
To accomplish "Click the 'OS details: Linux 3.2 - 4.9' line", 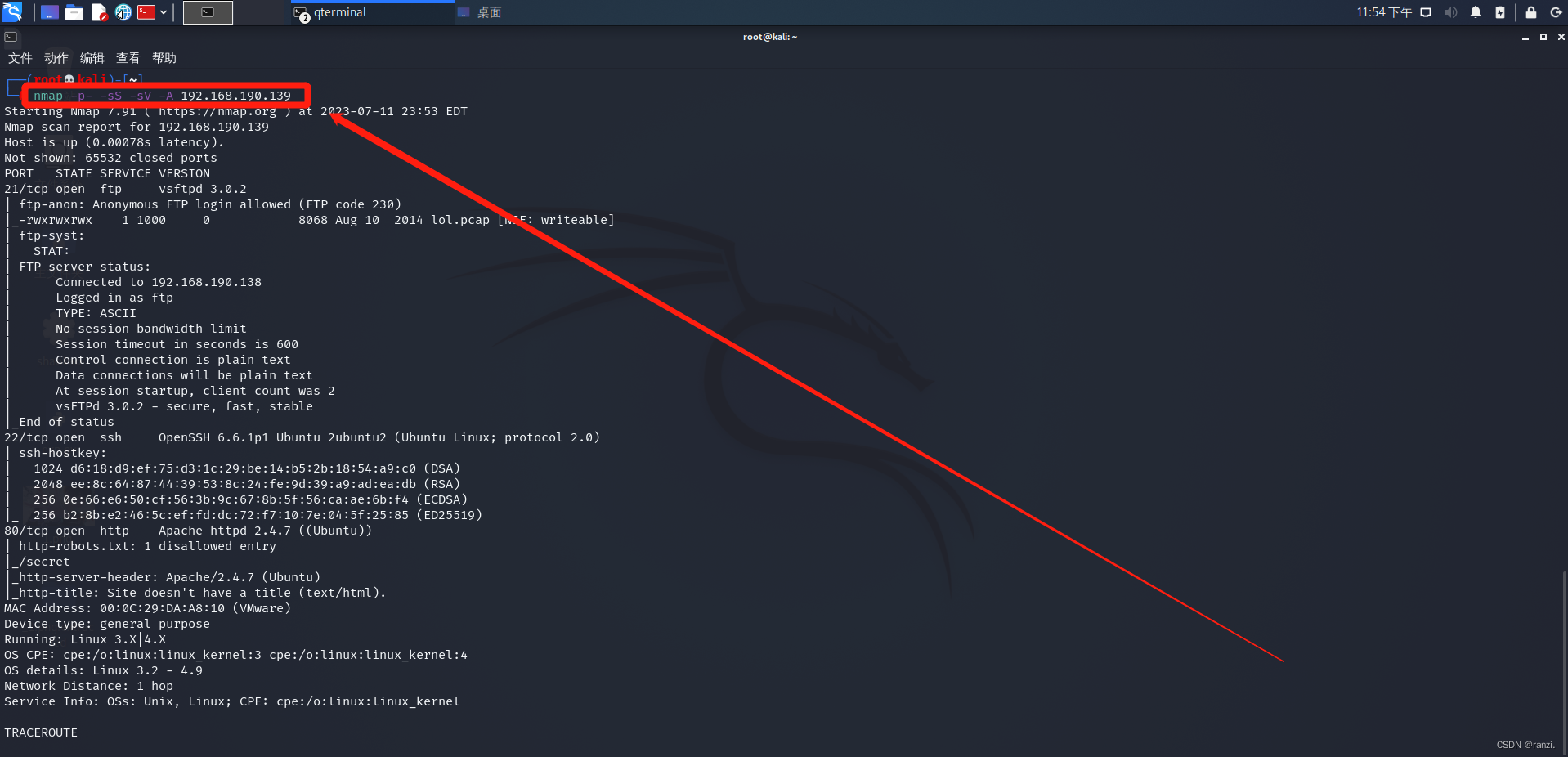I will 103,670.
